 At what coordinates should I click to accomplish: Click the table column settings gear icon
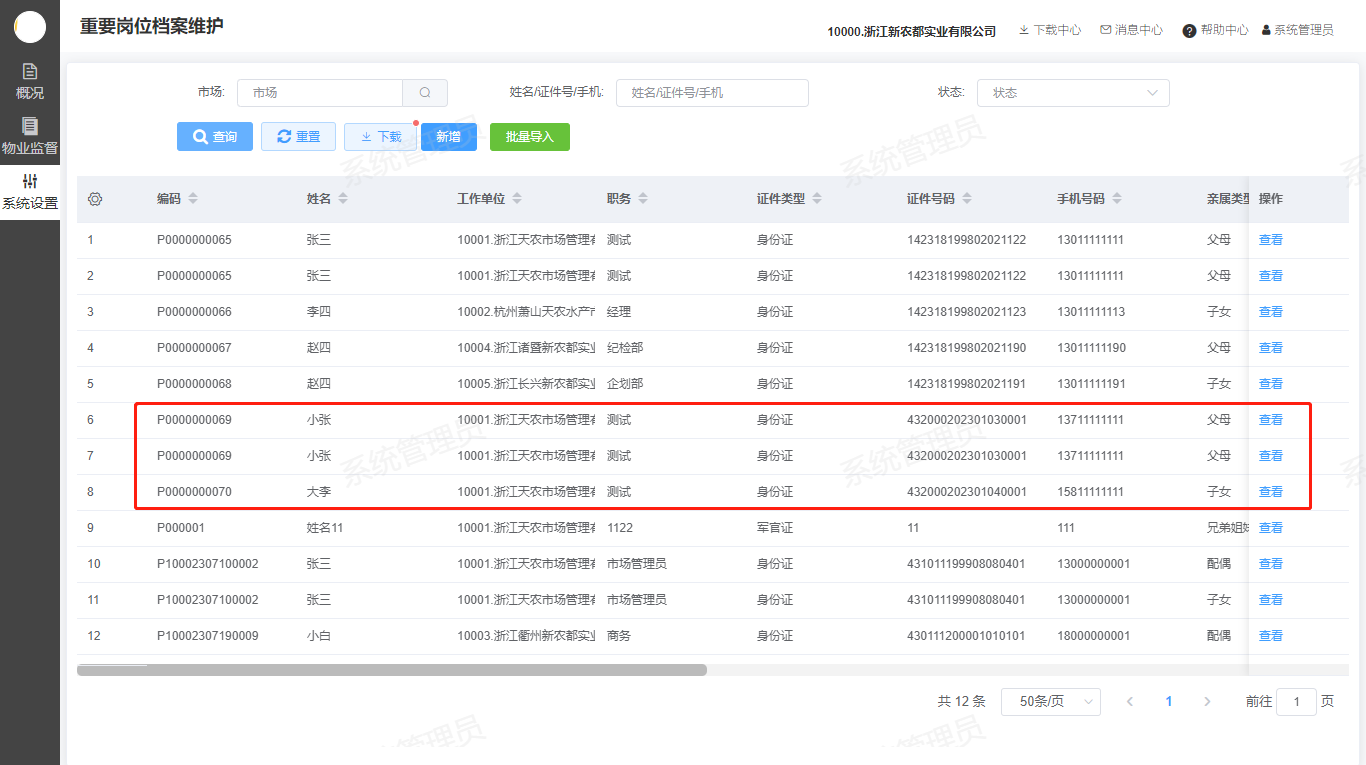[95, 199]
